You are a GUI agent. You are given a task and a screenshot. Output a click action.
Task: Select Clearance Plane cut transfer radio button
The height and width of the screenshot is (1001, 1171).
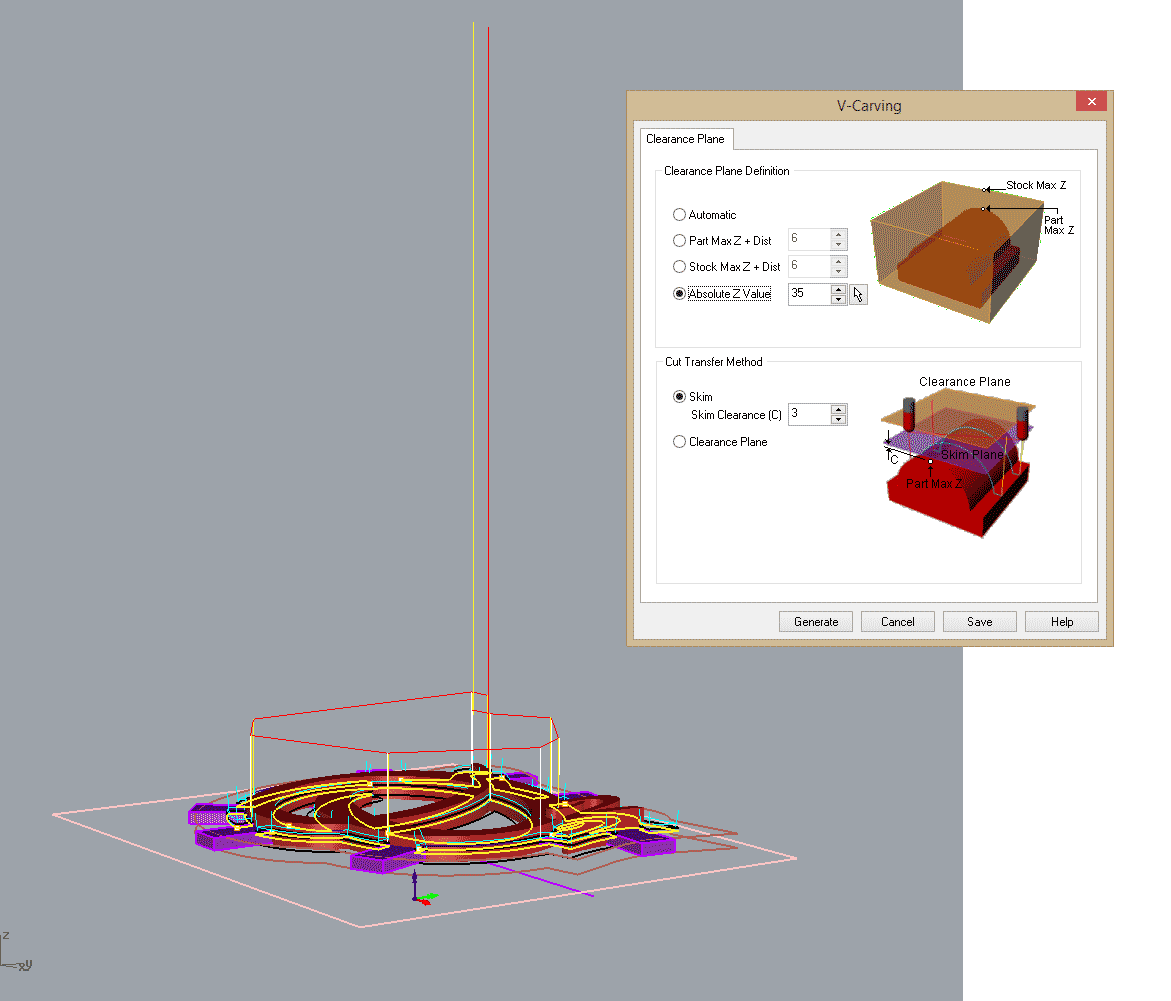(680, 442)
